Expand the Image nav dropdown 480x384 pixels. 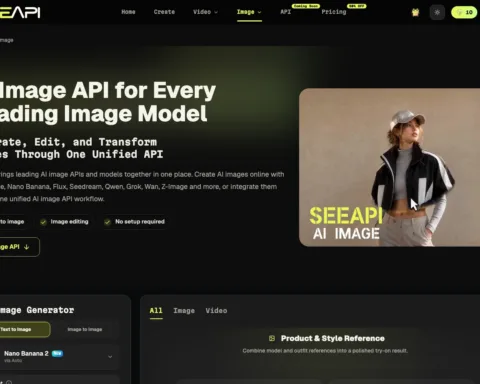tap(249, 12)
